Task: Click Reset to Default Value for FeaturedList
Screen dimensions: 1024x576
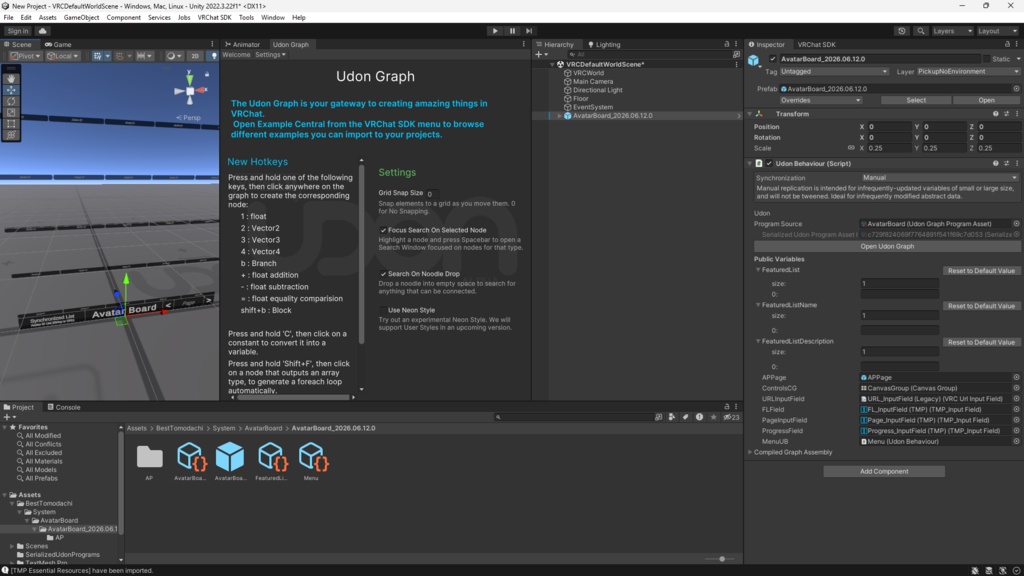Action: click(981, 270)
